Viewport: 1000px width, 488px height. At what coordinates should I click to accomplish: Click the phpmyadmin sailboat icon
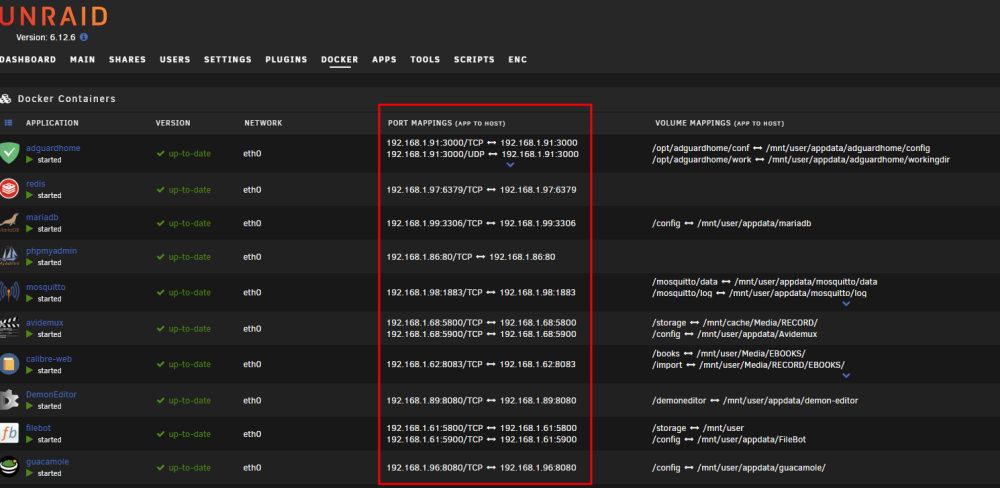click(x=8, y=256)
